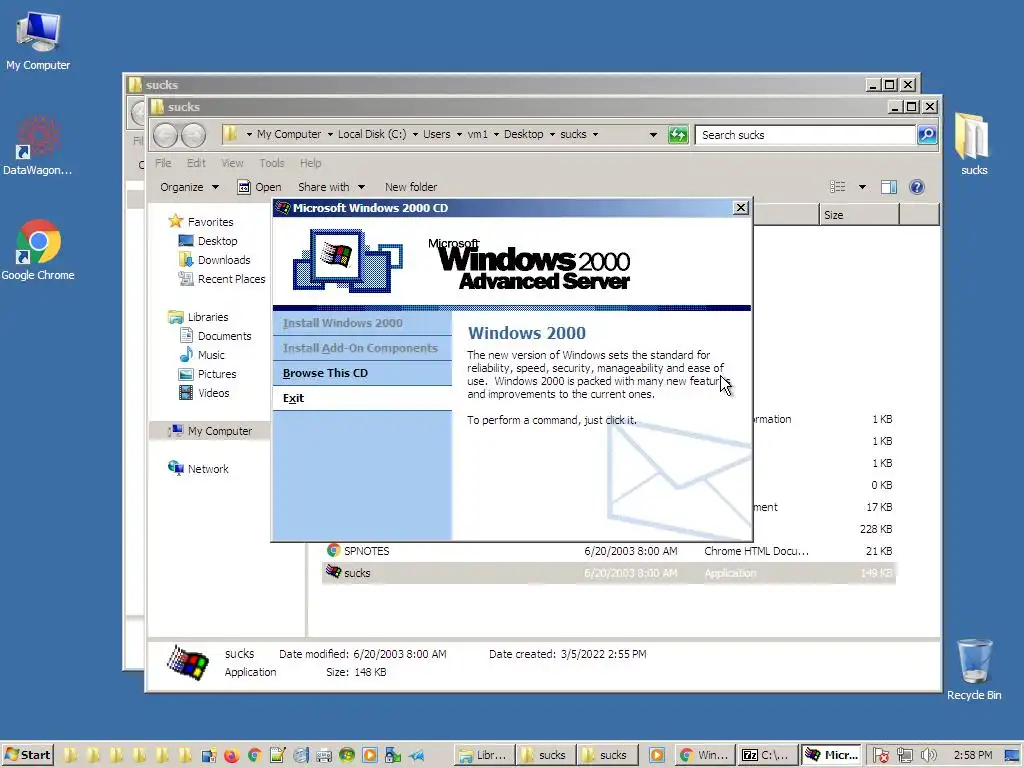Image resolution: width=1024 pixels, height=768 pixels.
Task: Open the Edit menu
Action: click(196, 163)
